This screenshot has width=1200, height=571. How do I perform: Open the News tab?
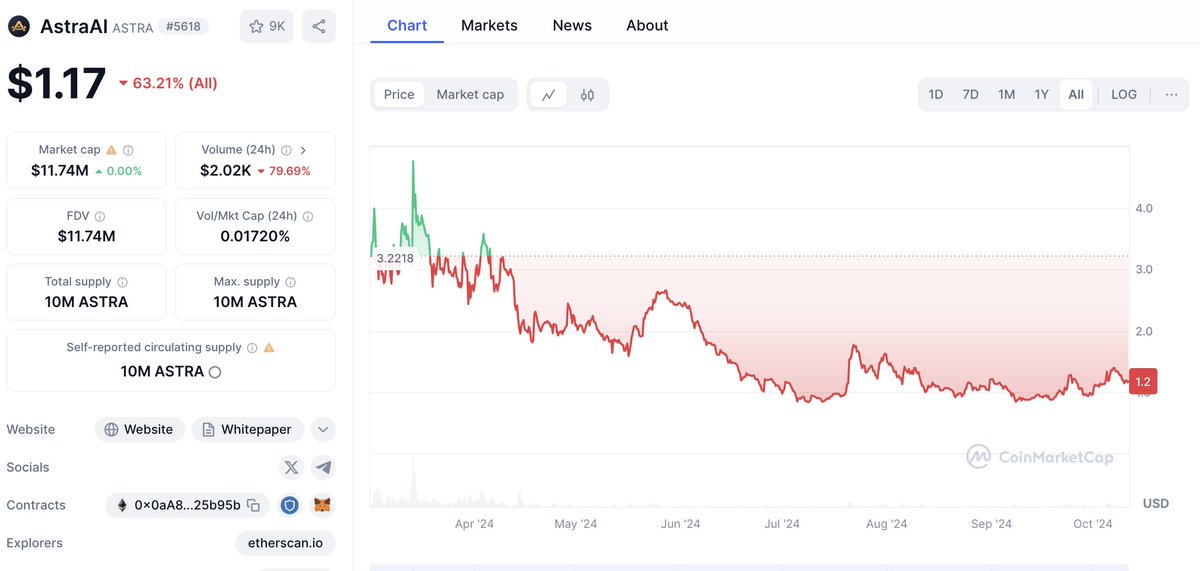tap(572, 26)
